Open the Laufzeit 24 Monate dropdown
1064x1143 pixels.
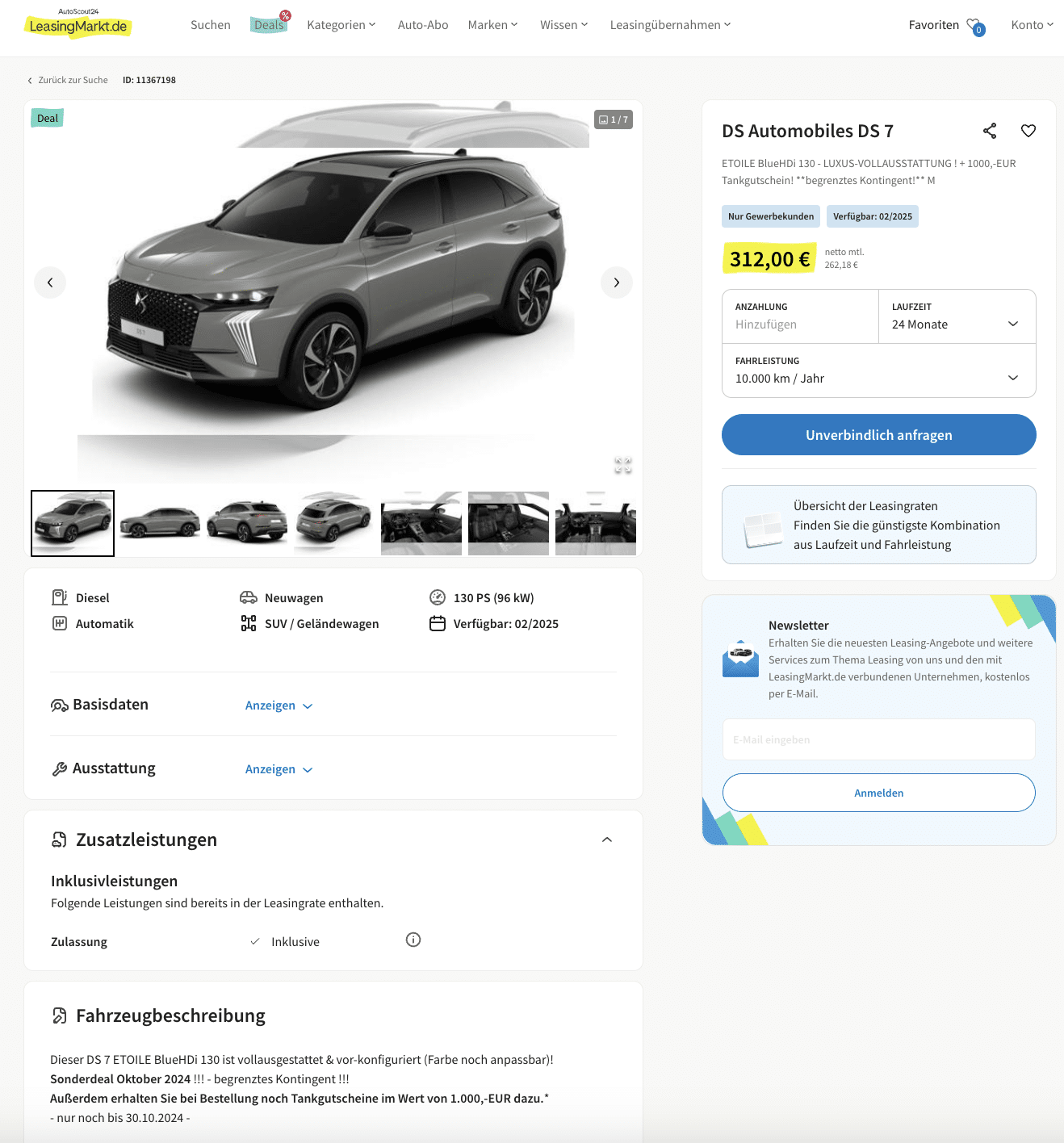point(957,316)
